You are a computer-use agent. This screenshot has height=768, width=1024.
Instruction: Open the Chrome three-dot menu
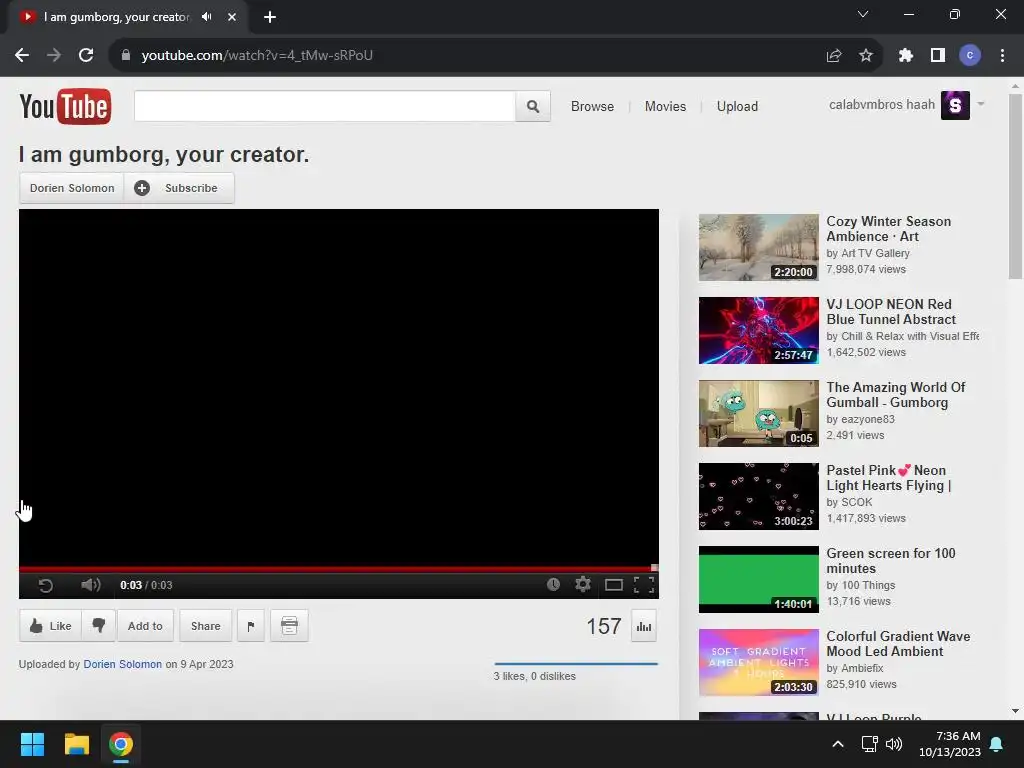[x=1002, y=56]
